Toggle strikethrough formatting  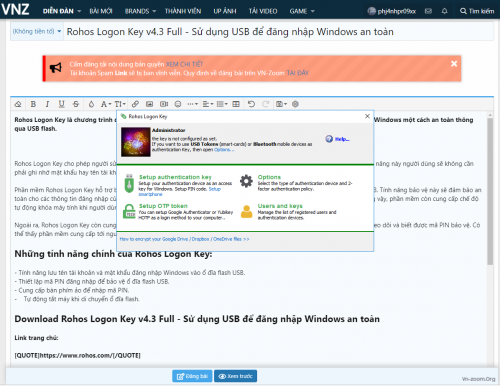[76, 104]
